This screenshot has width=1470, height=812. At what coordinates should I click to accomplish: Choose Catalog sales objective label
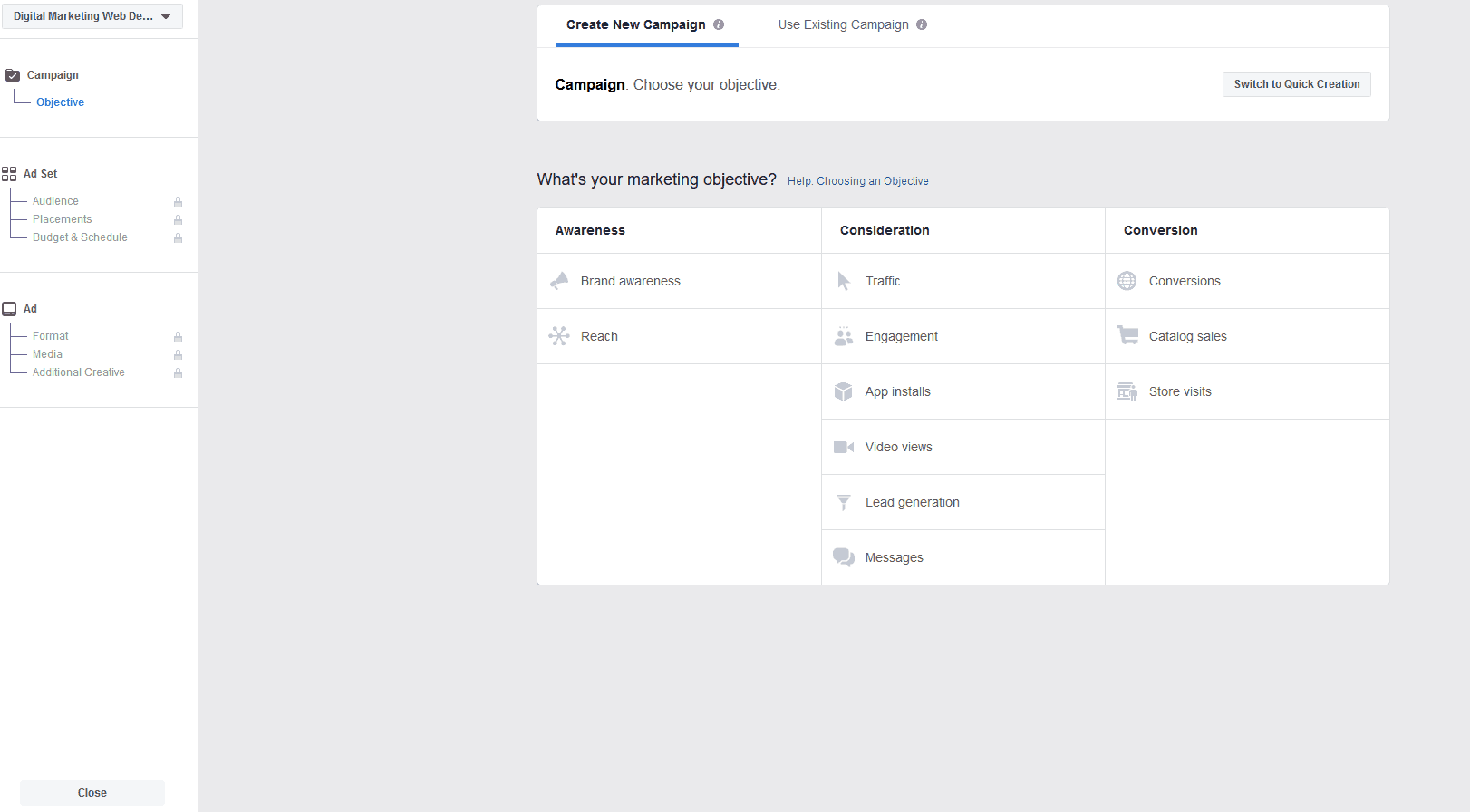[1188, 336]
